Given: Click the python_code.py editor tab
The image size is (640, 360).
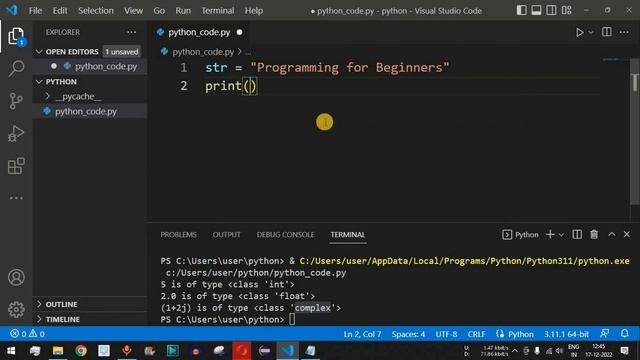Looking at the screenshot, I should (199, 32).
